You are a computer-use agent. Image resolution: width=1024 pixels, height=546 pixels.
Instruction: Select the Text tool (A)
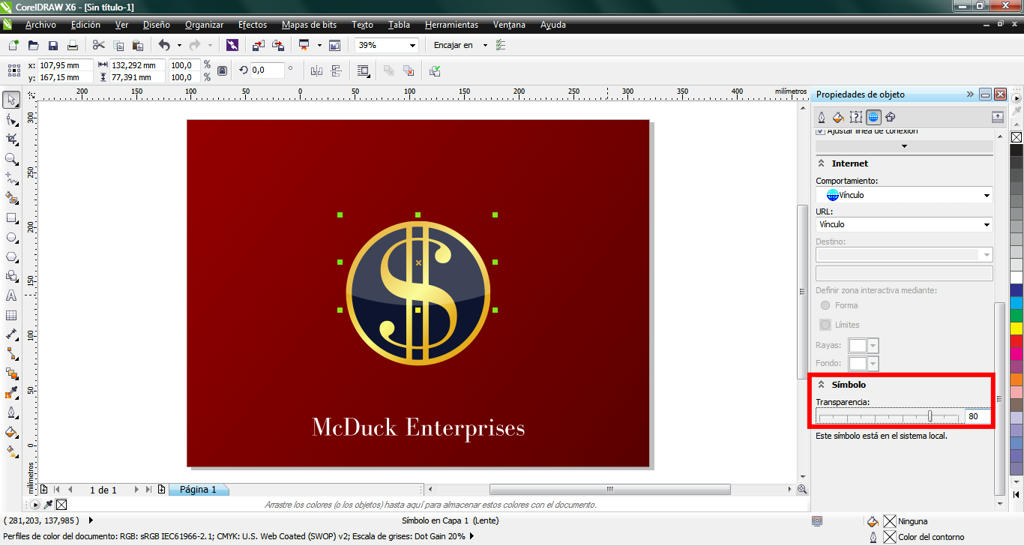click(x=11, y=296)
